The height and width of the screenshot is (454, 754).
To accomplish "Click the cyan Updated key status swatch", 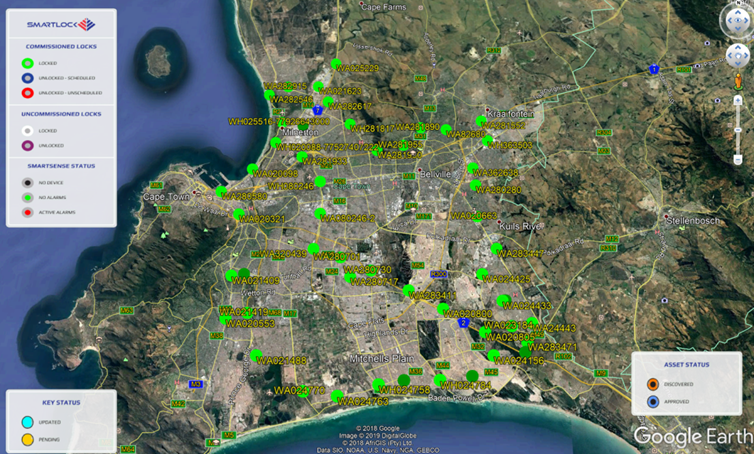I will (x=28, y=423).
